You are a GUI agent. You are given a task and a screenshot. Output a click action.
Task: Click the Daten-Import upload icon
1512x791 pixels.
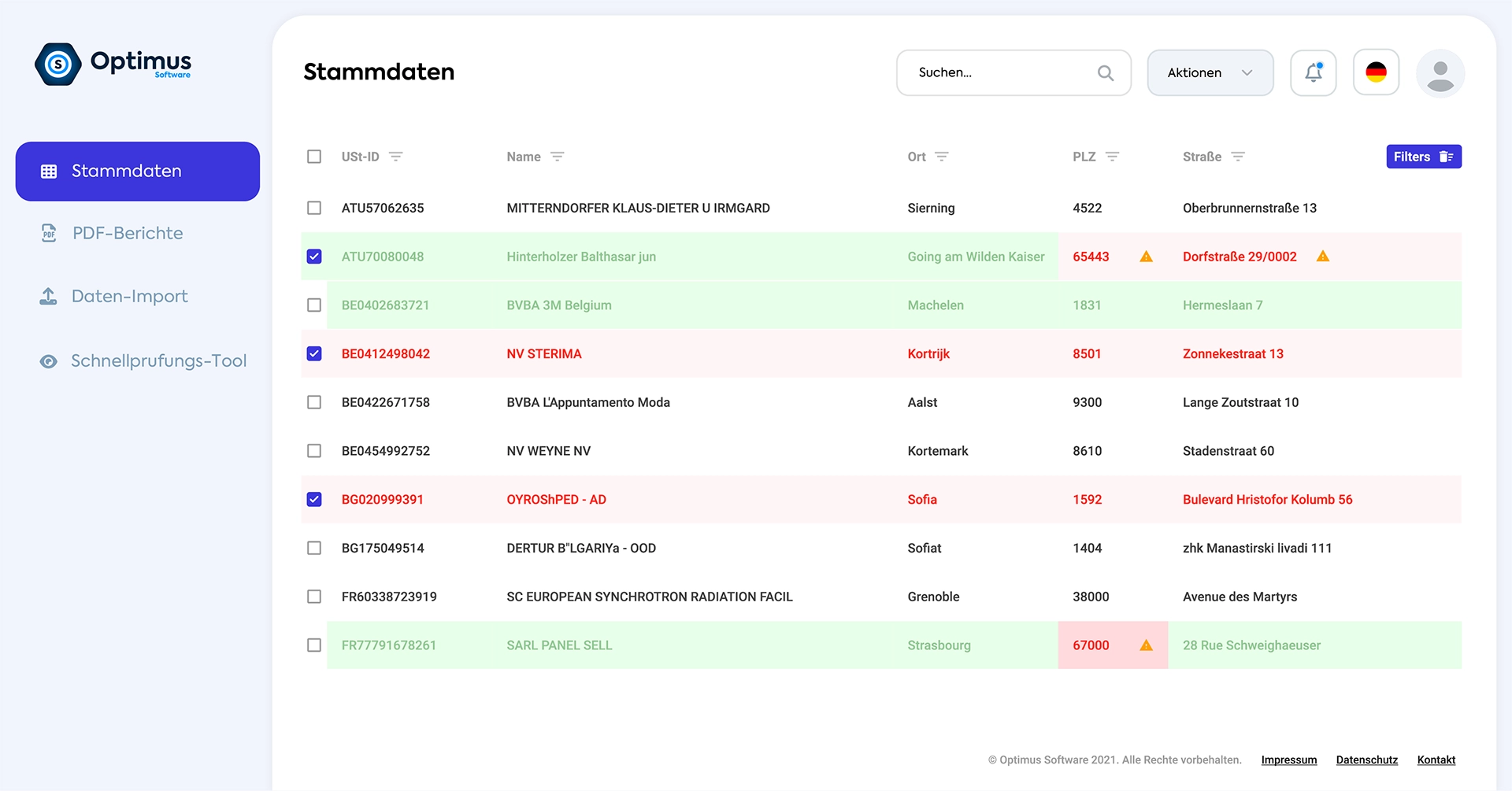click(x=49, y=297)
